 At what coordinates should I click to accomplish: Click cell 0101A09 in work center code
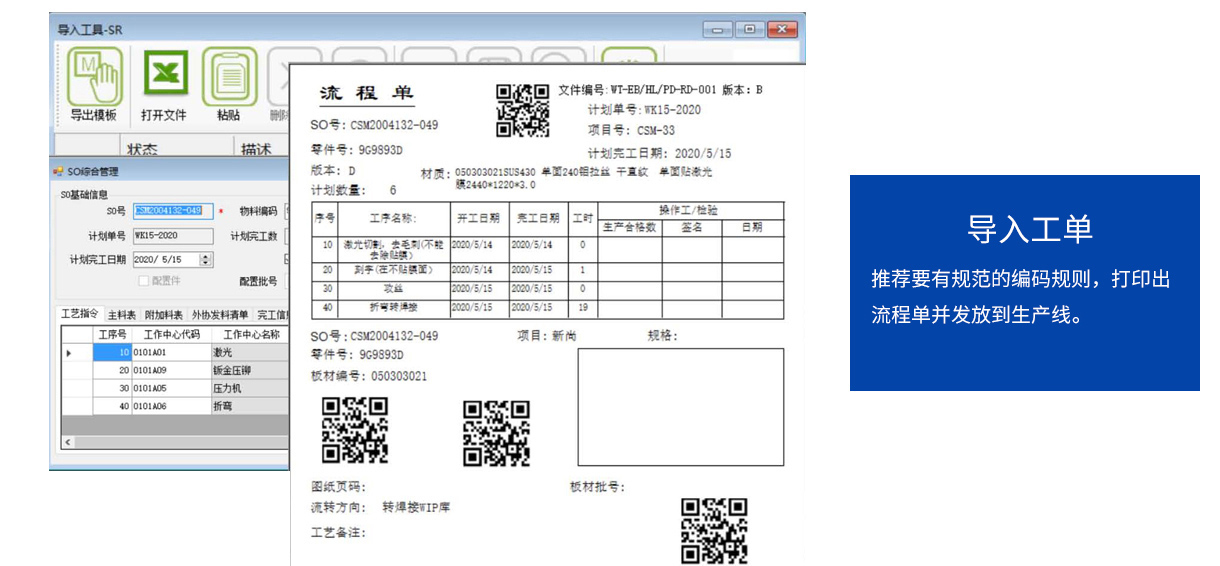pyautogui.click(x=171, y=370)
